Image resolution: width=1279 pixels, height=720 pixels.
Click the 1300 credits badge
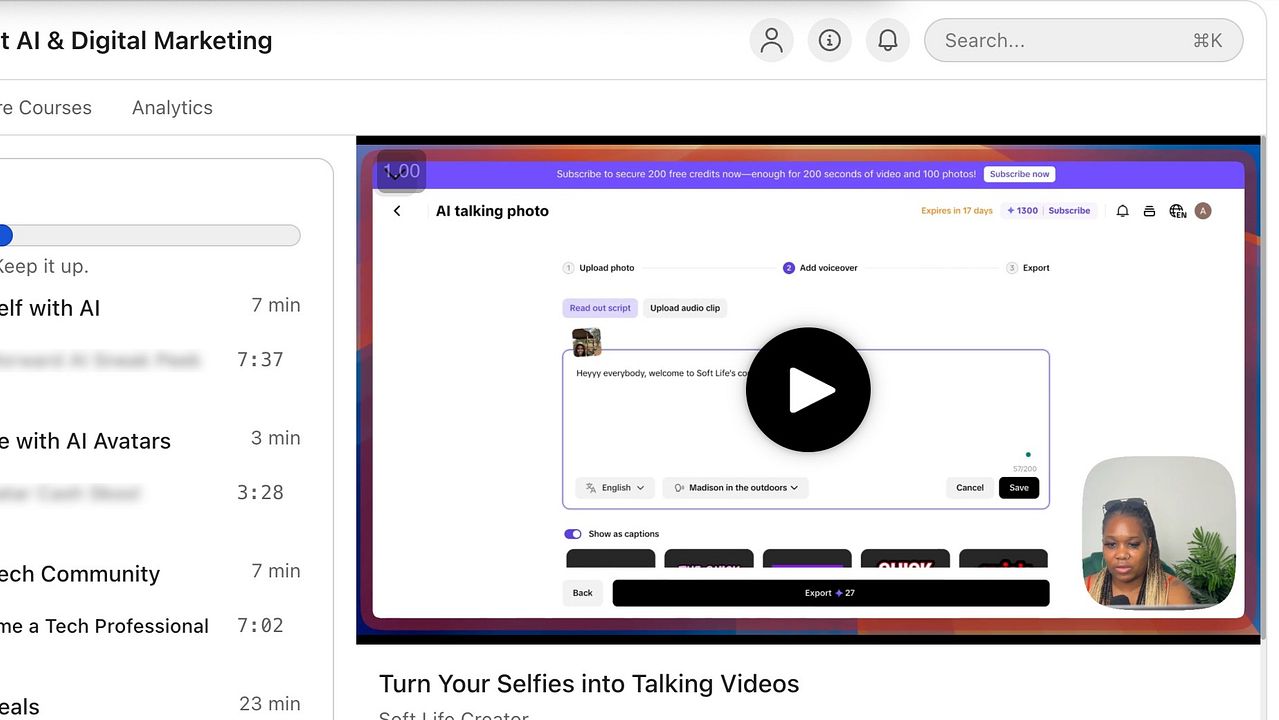tap(1022, 211)
